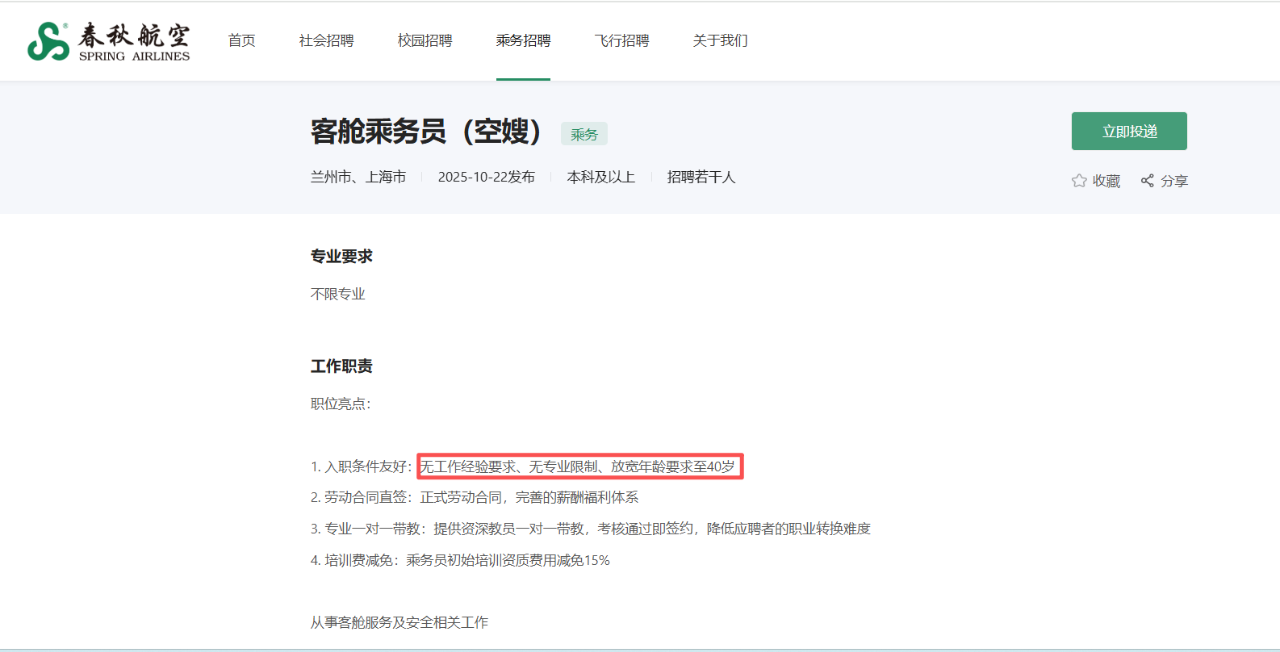Switch to the 社会招聘 tab
This screenshot has width=1280, height=652.
tap(326, 40)
